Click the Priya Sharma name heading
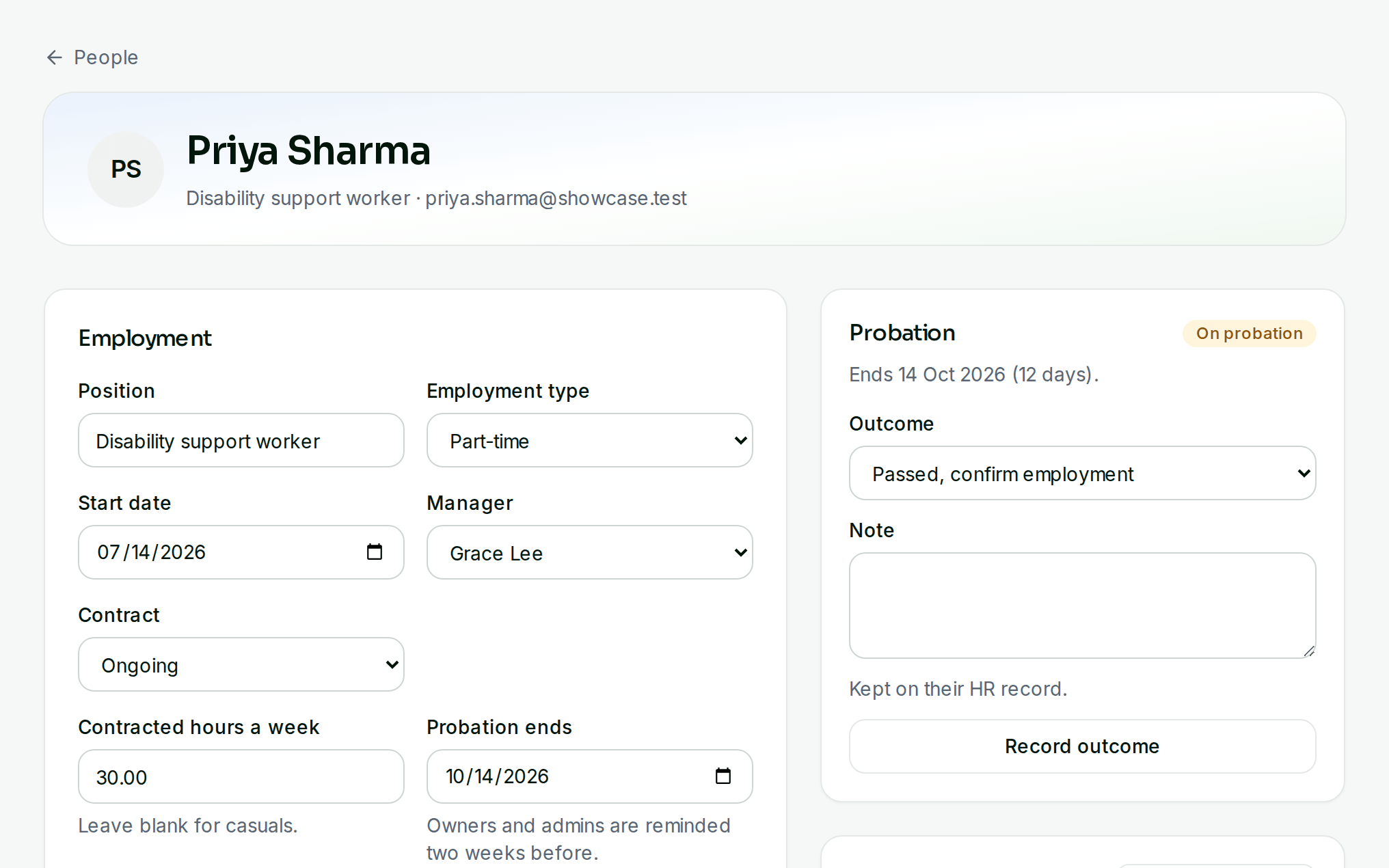The image size is (1389, 868). pyautogui.click(x=309, y=150)
